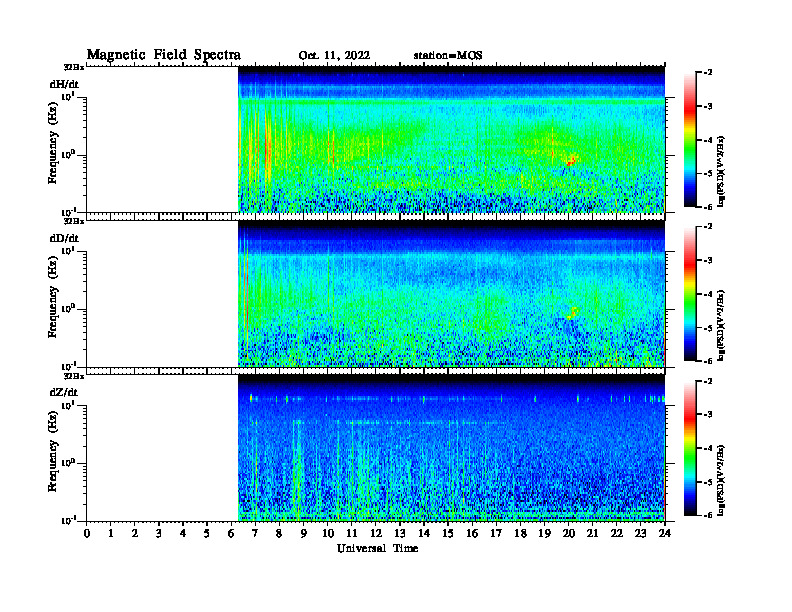Viewport: 792px width, 612px height.
Task: Click the dZ/dt spectrogram data area
Action: click(x=451, y=448)
